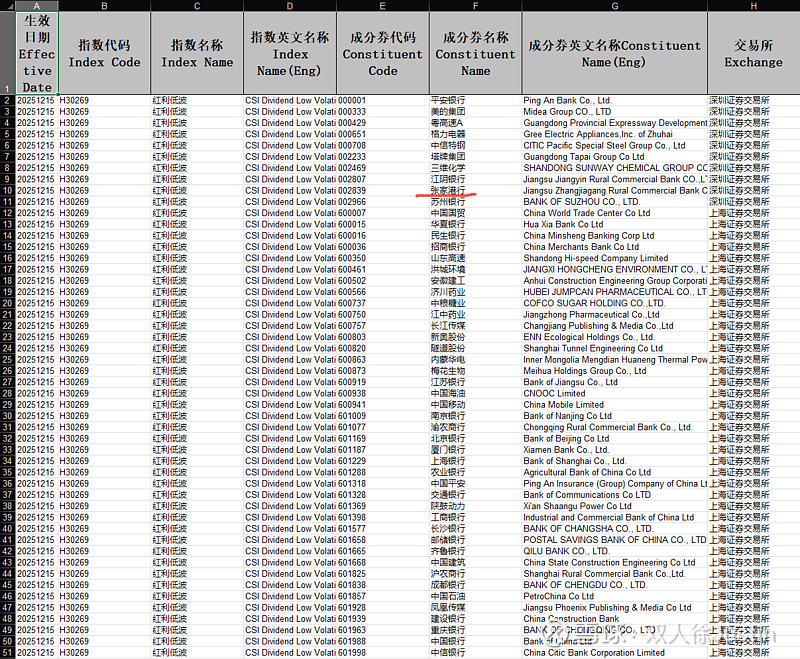Image resolution: width=800 pixels, height=659 pixels.
Task: Select Guangdong Tapai Group Co Ltd cell
Action: pos(614,157)
